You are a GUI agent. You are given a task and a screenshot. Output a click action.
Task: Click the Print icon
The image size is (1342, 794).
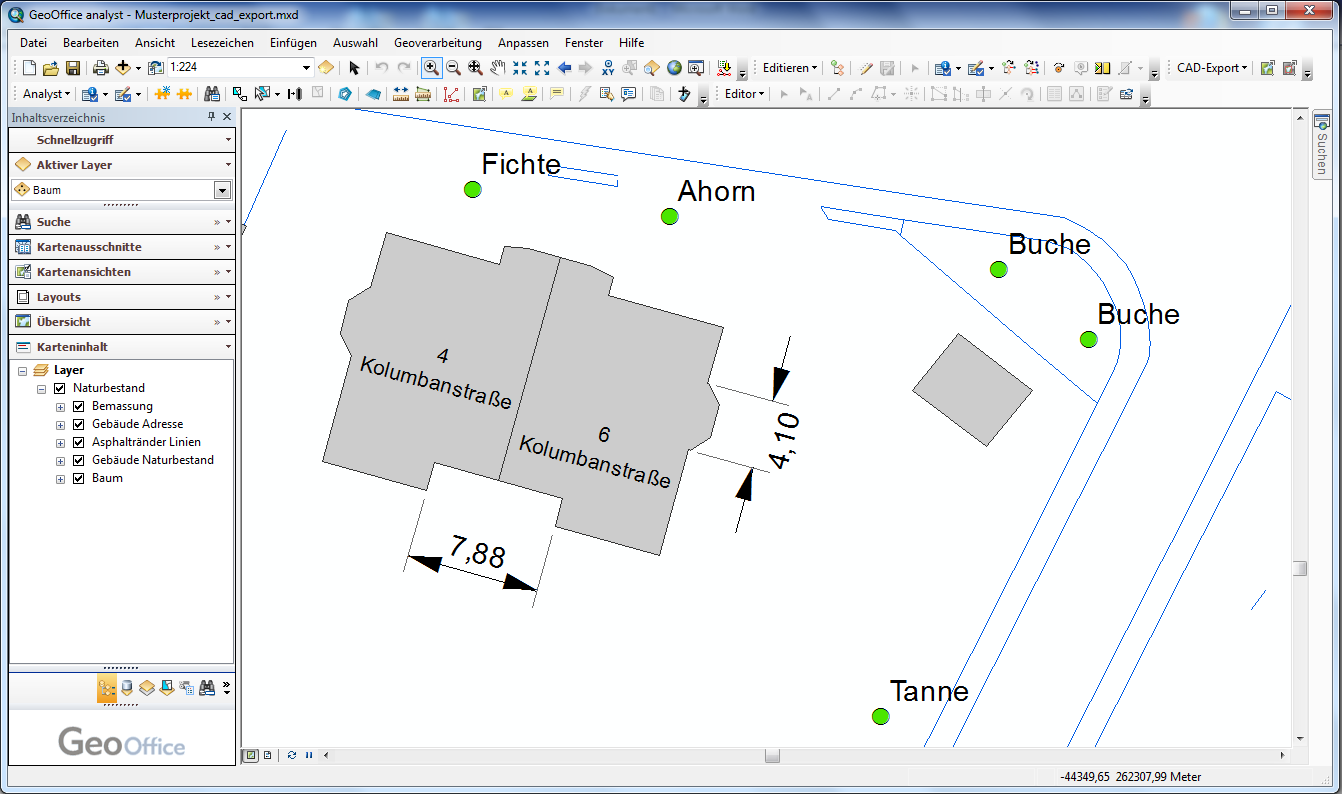click(100, 67)
